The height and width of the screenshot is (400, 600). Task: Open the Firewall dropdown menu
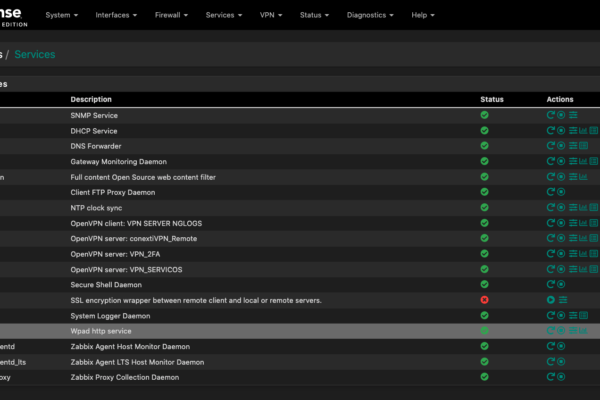pos(171,15)
